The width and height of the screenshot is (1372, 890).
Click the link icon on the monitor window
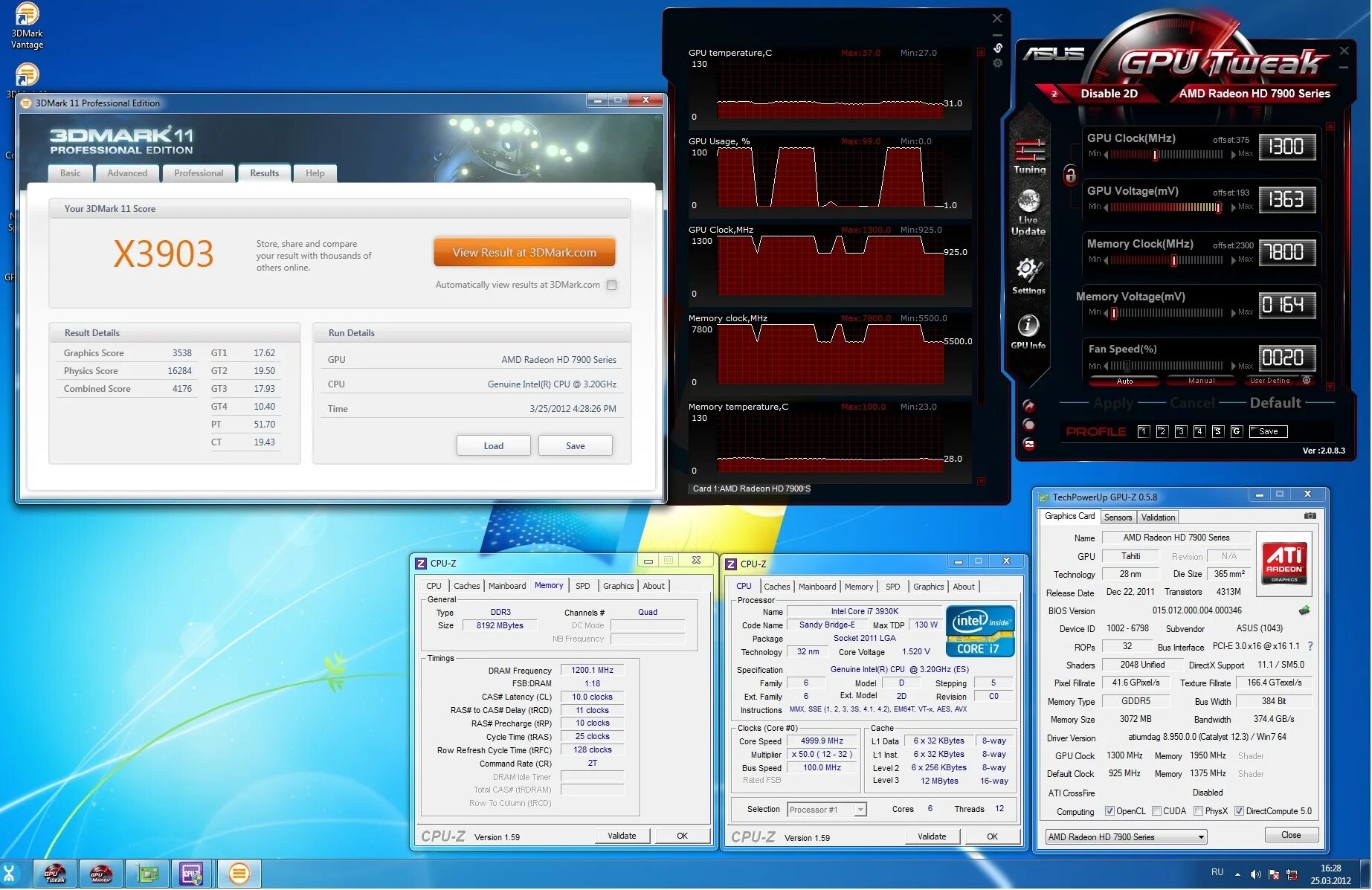[x=998, y=48]
